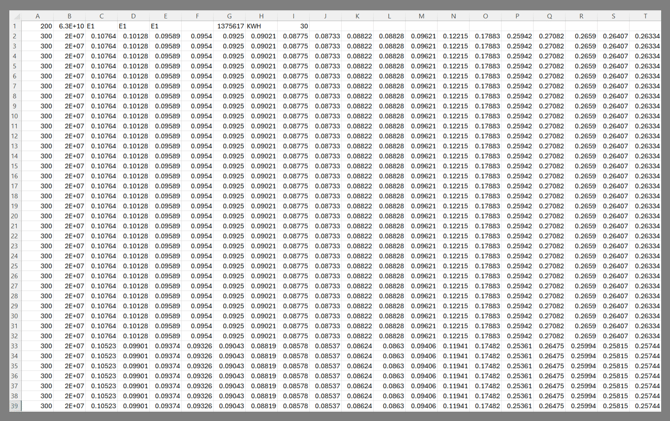
Task: Select cell A1 containing 200
Action: pyautogui.click(x=38, y=26)
